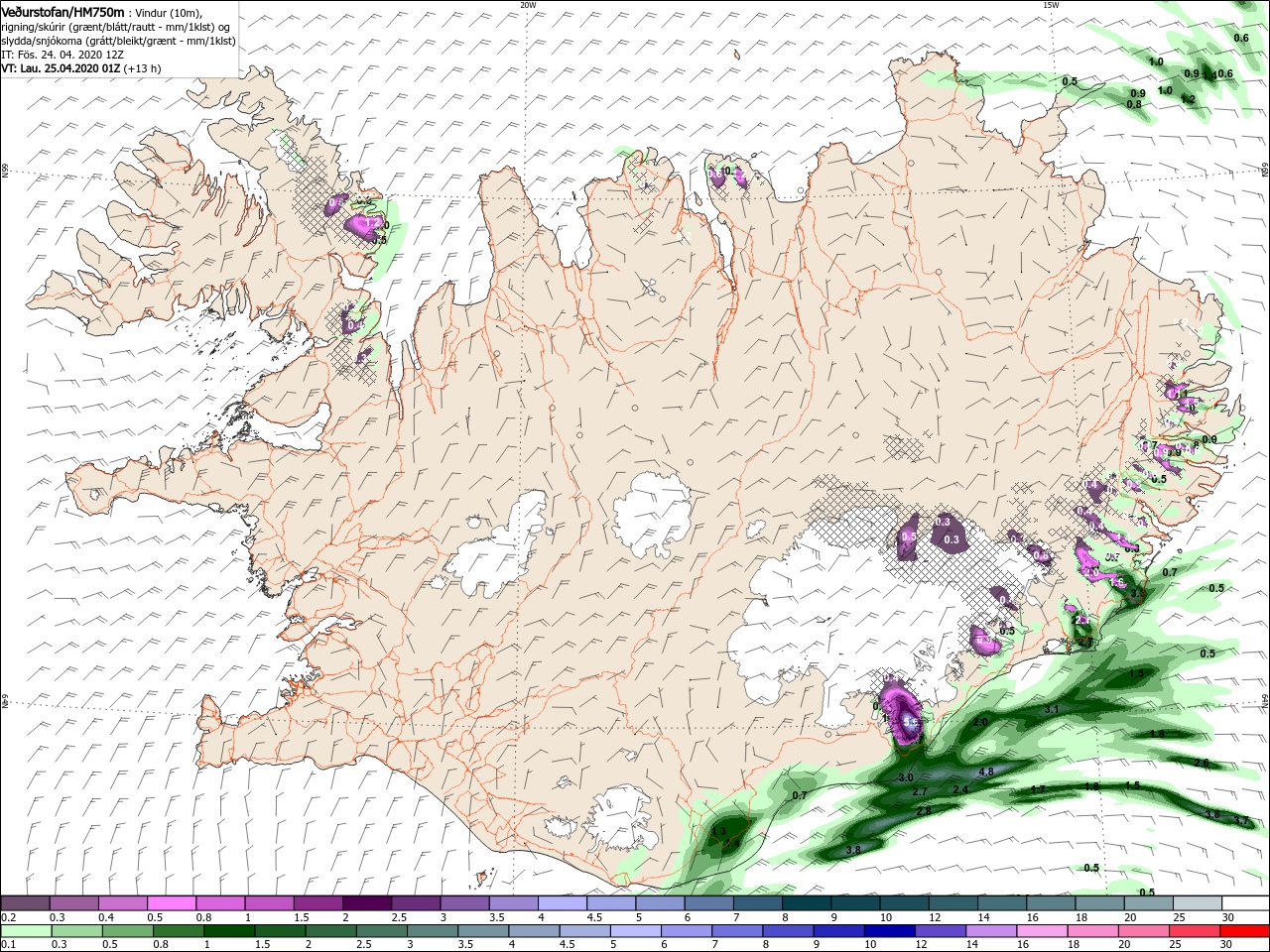Select upper legend lavender swatch 4 to 4.5
Screen dimensions: 1270x952
point(562,903)
